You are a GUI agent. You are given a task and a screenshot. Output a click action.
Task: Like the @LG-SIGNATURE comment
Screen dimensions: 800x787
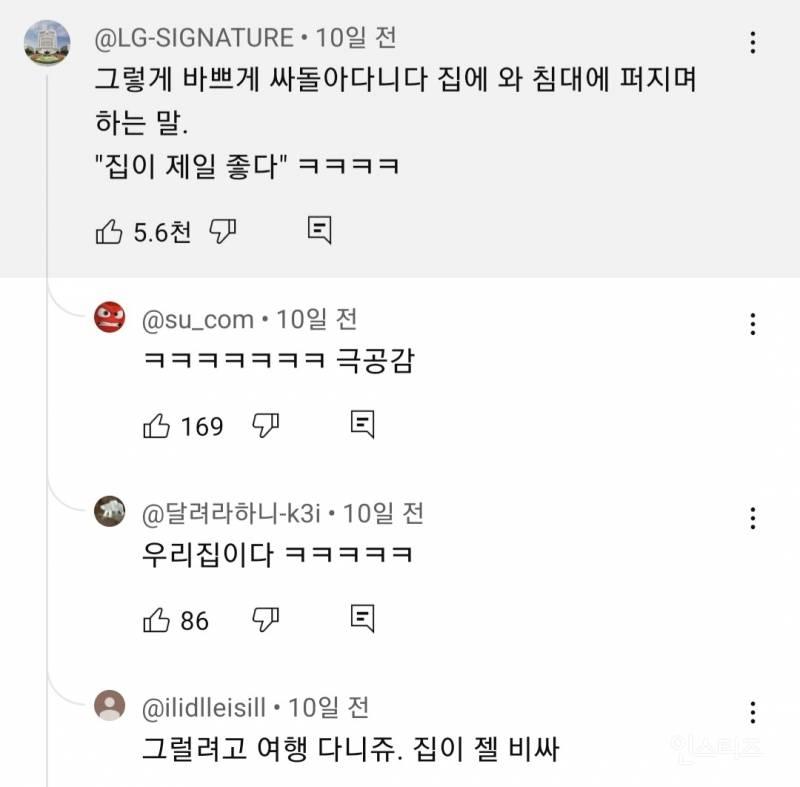pyautogui.click(x=109, y=232)
